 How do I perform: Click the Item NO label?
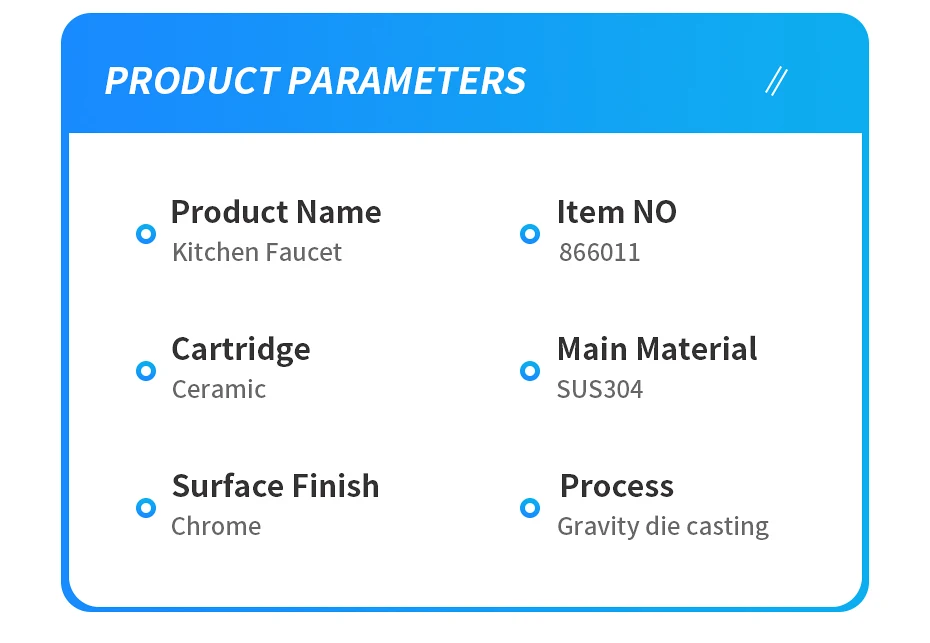point(616,212)
